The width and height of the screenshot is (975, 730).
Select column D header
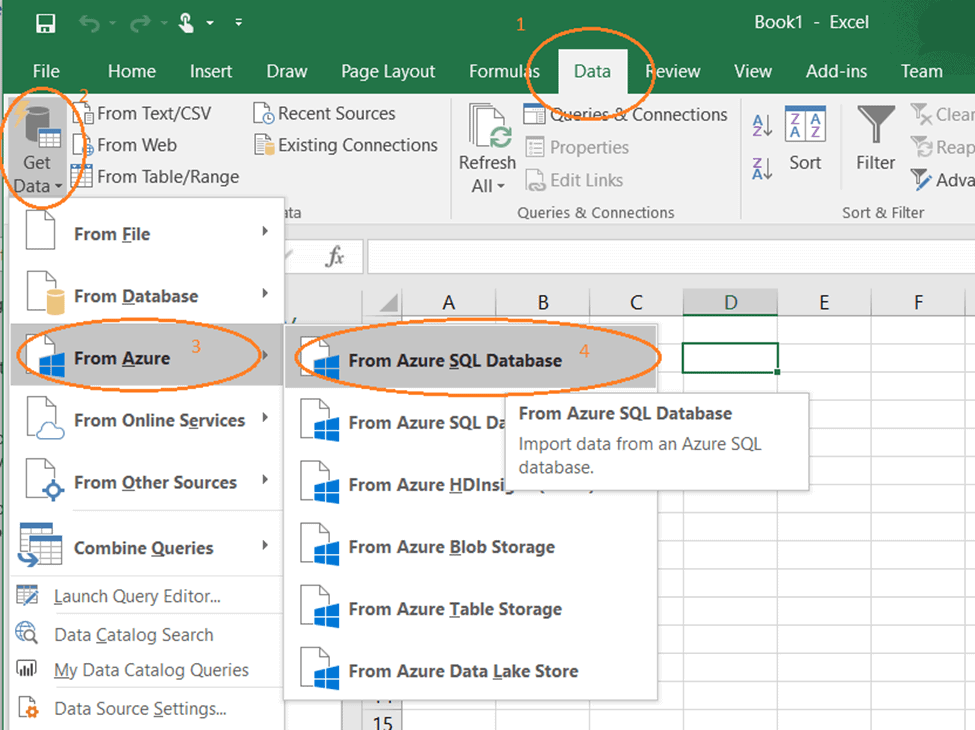click(x=731, y=302)
